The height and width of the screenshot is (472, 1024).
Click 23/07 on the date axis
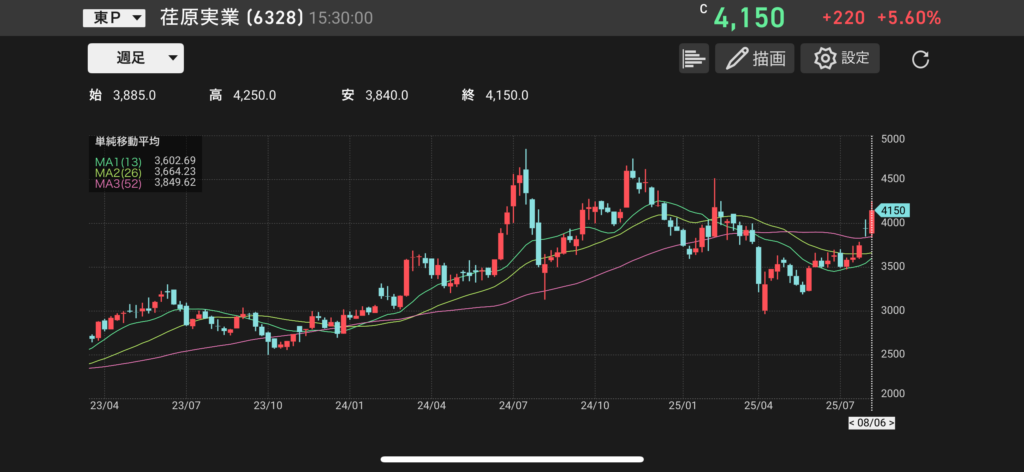pyautogui.click(x=186, y=405)
